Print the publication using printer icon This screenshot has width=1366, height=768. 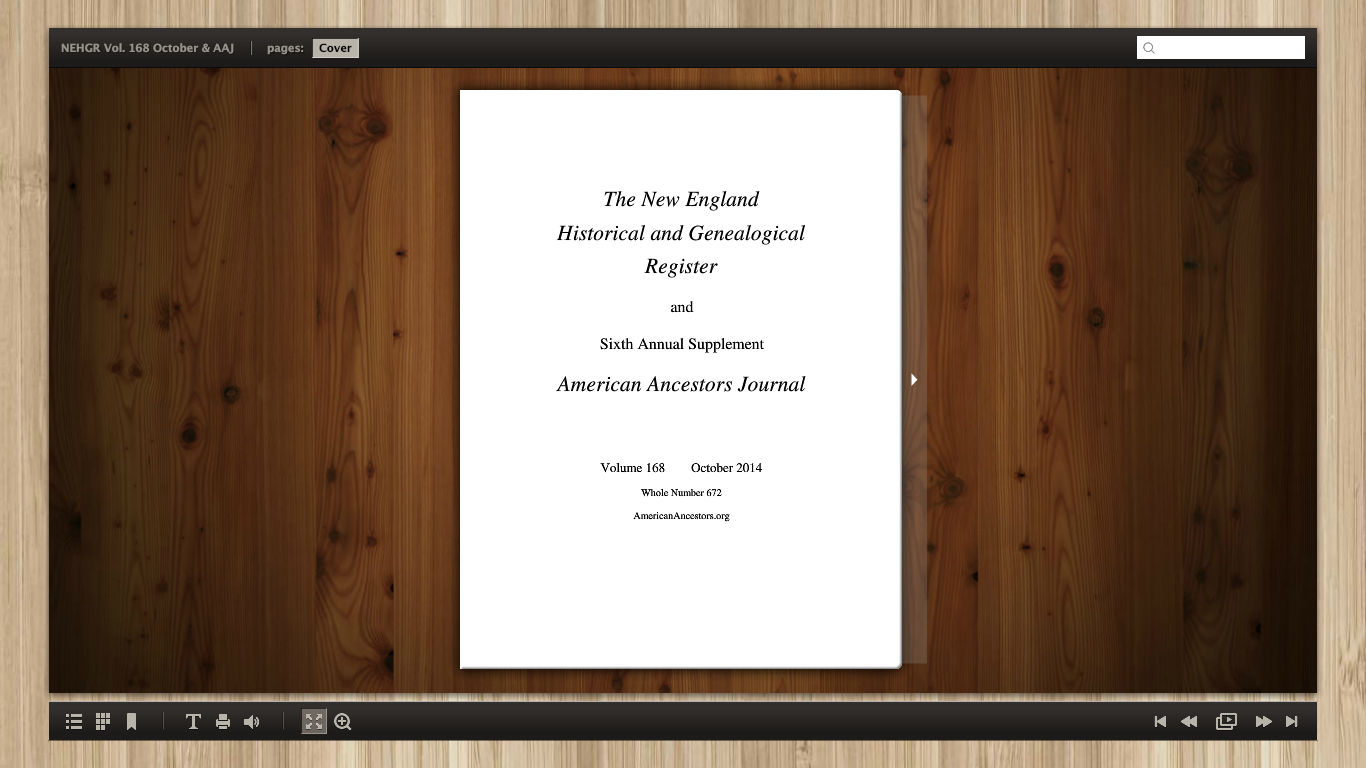click(x=223, y=722)
